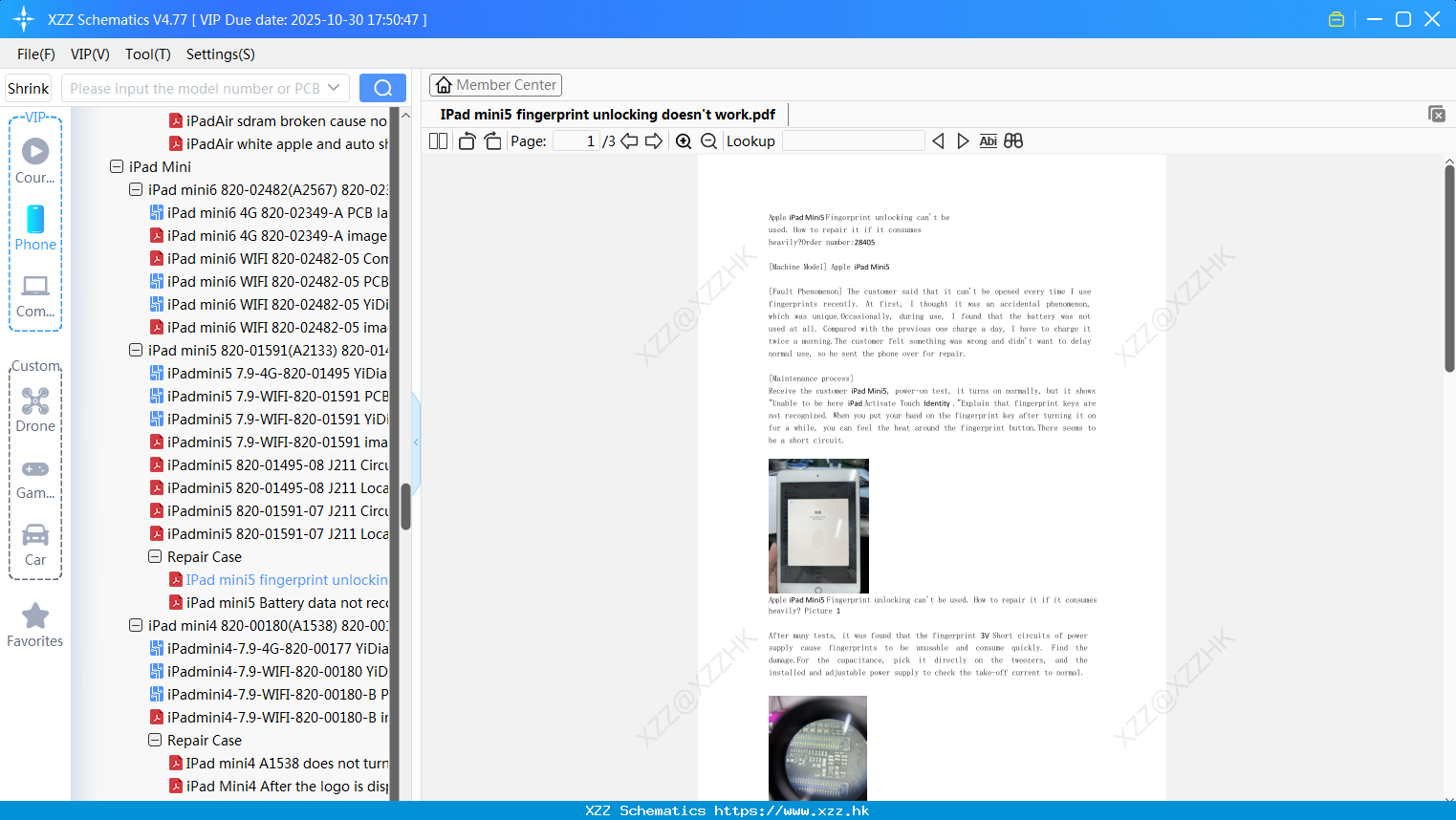Click the microscope board photo in the PDF
Viewport: 1456px width, 820px height.
pyautogui.click(x=817, y=748)
